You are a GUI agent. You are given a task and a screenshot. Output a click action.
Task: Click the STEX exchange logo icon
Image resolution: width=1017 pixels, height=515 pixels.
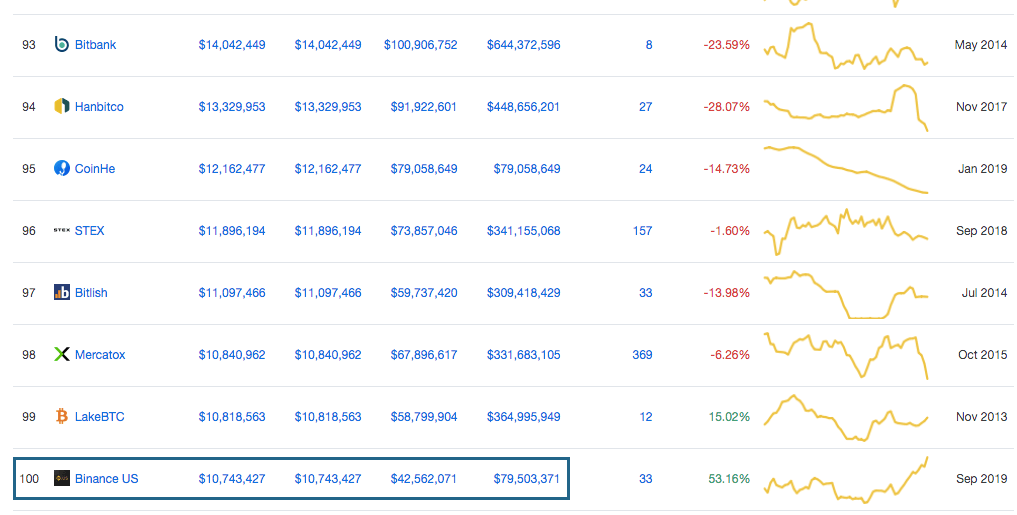62,230
